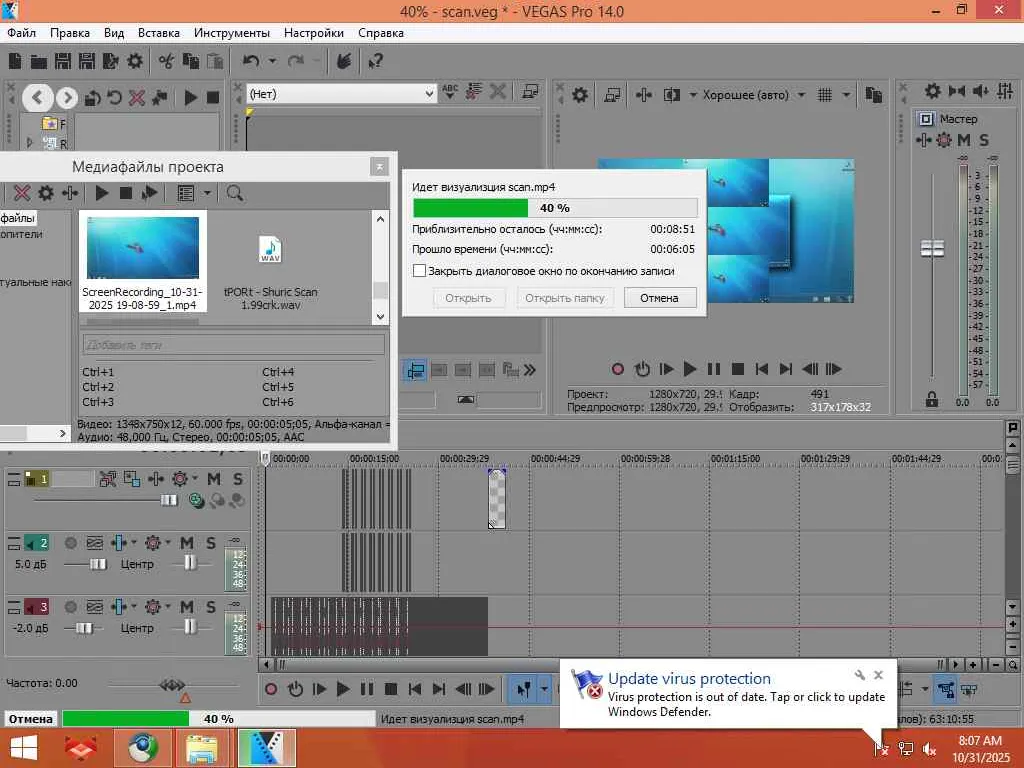This screenshot has height=768, width=1024.
Task: Click track 3 pan slider Центр
Action: coord(189,627)
